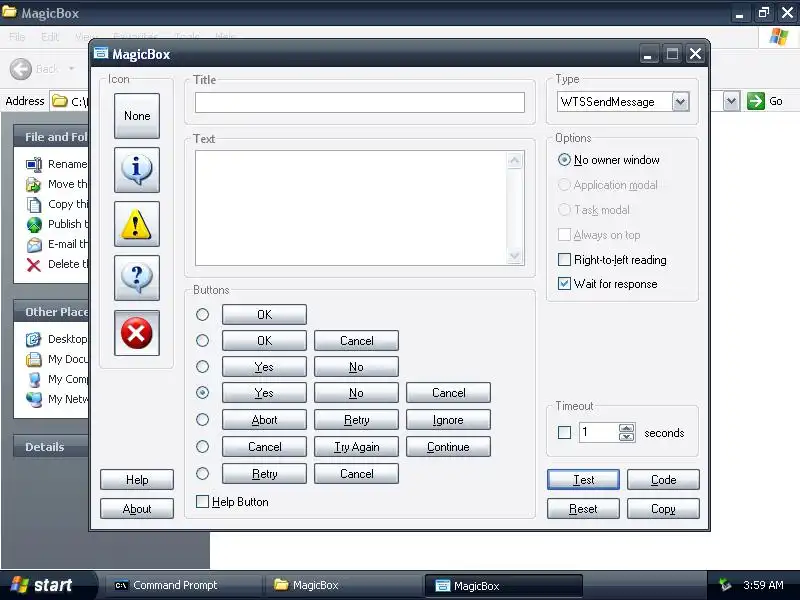Click the Code button
The width and height of the screenshot is (800, 600).
663,480
